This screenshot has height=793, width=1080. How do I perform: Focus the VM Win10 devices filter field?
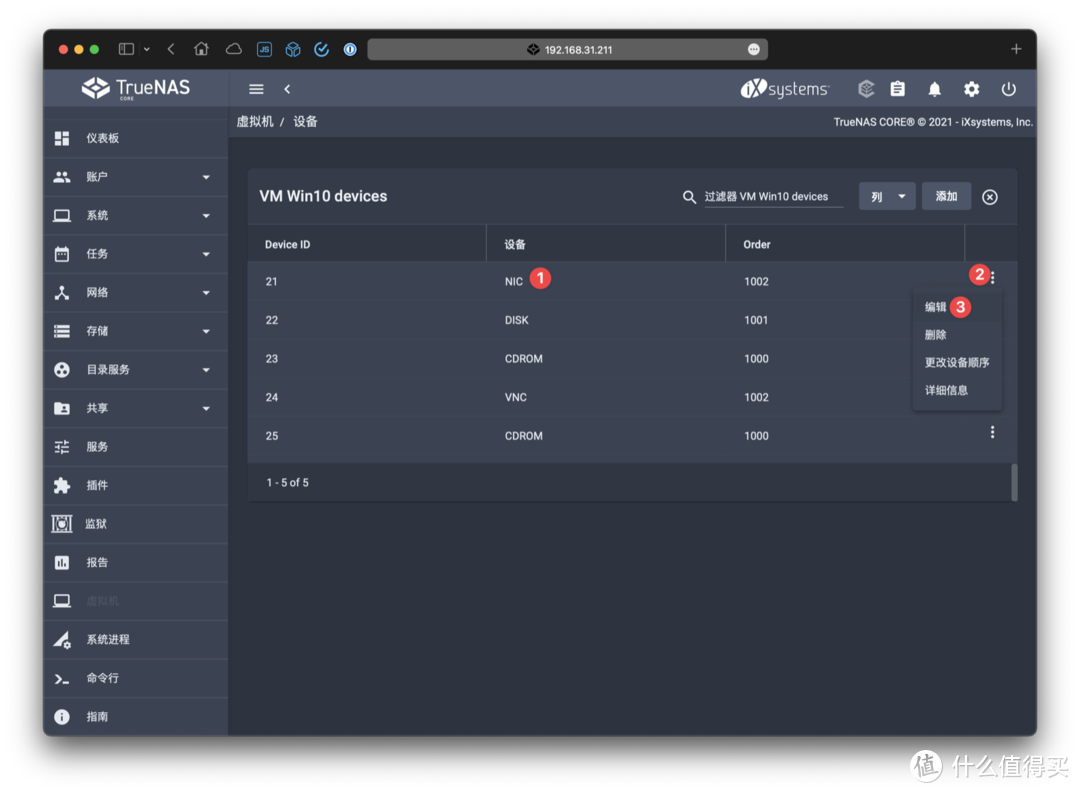[x=773, y=197]
